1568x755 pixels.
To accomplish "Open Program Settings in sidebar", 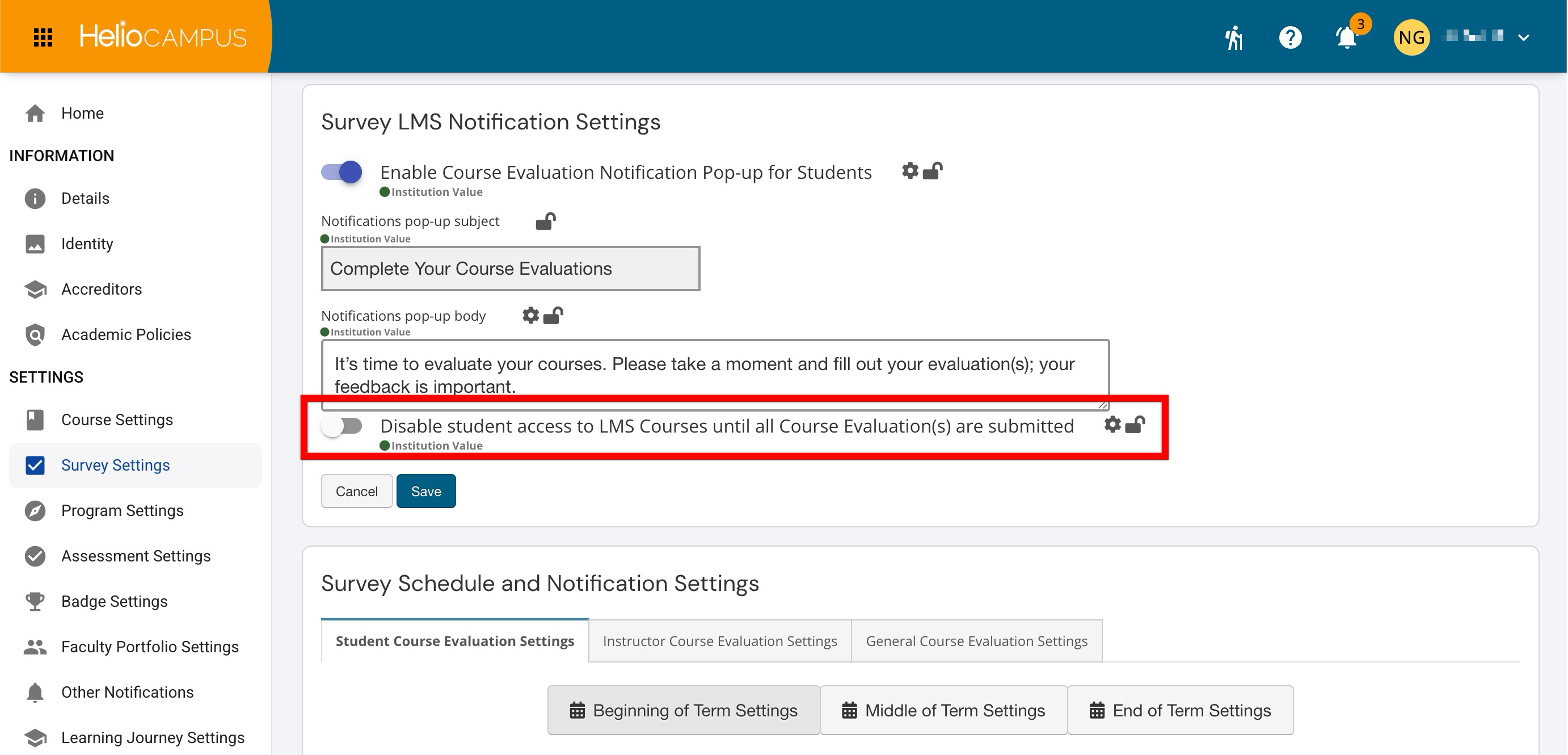I will pos(135,510).
